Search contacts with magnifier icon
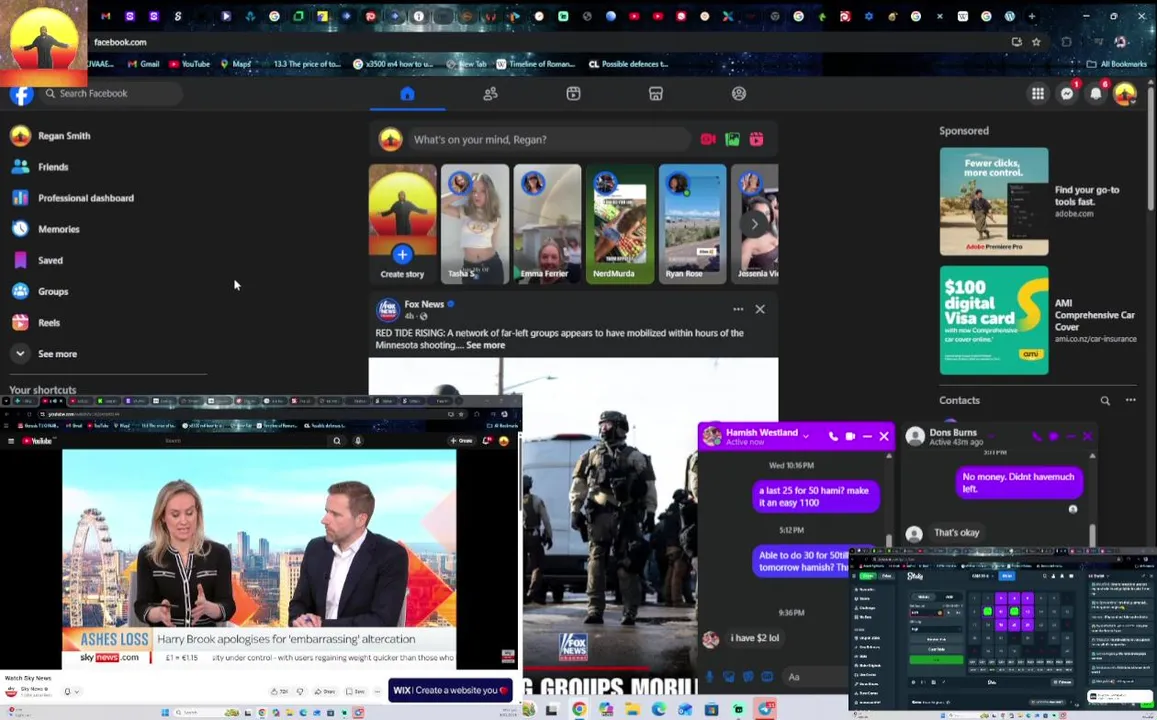 tap(1105, 401)
